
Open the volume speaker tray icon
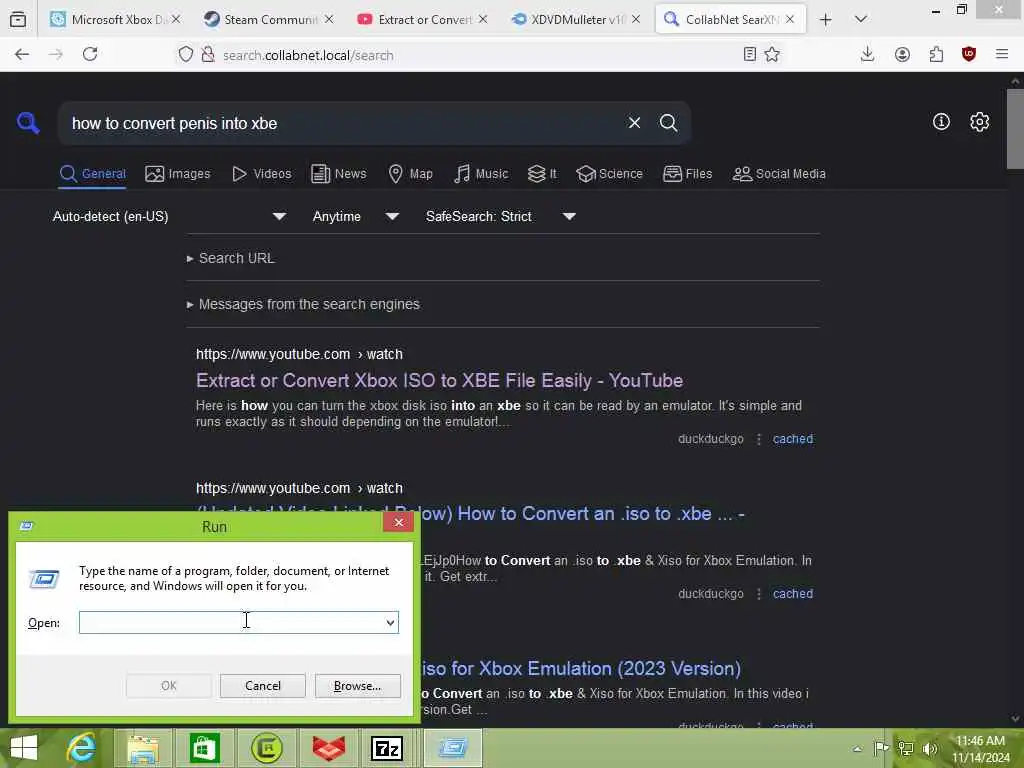click(x=930, y=748)
